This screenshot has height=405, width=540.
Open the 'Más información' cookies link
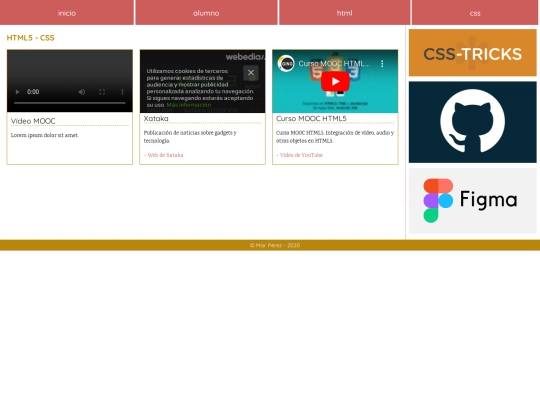pyautogui.click(x=189, y=105)
